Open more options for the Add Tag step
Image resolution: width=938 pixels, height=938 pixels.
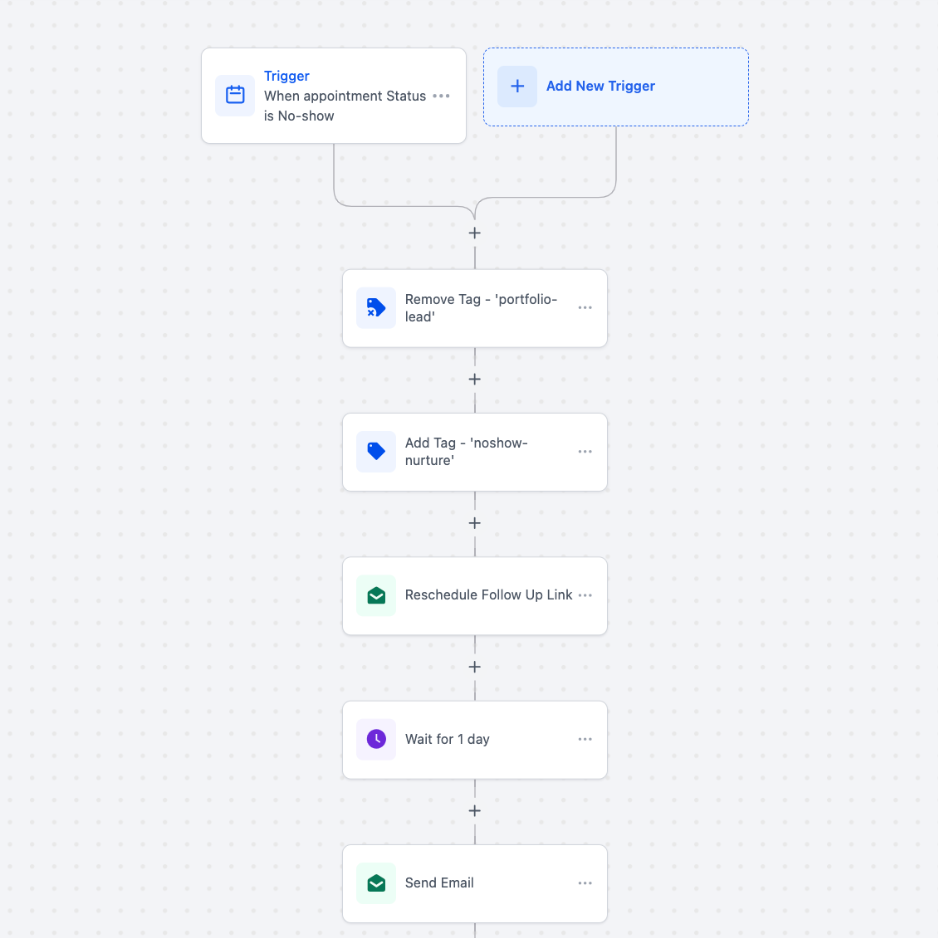585,452
